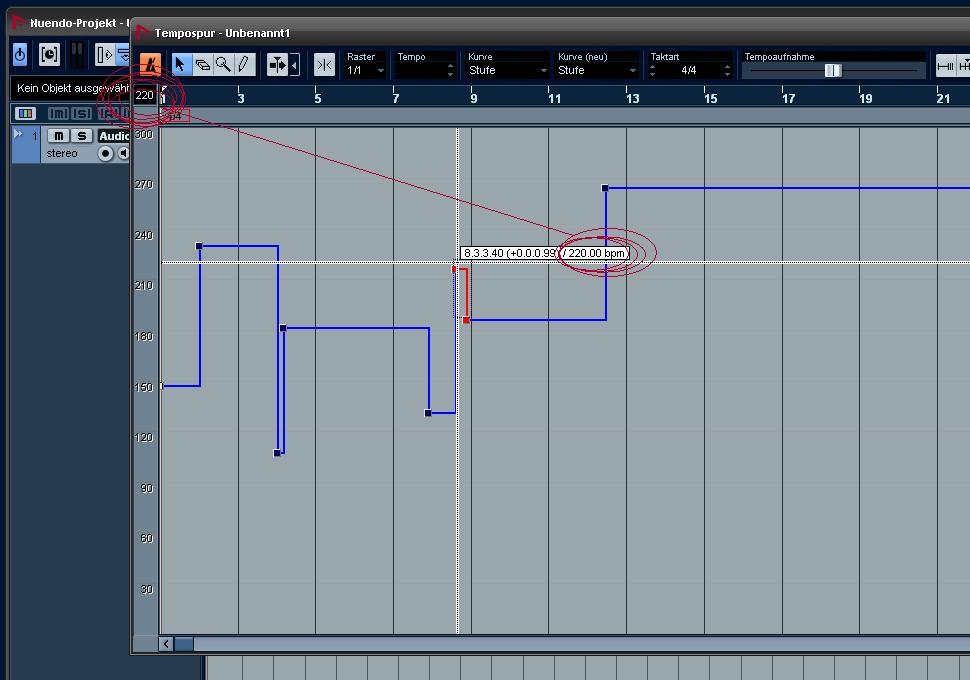Click the 'Kein Objekt ausgewählt' info line

coord(71,88)
